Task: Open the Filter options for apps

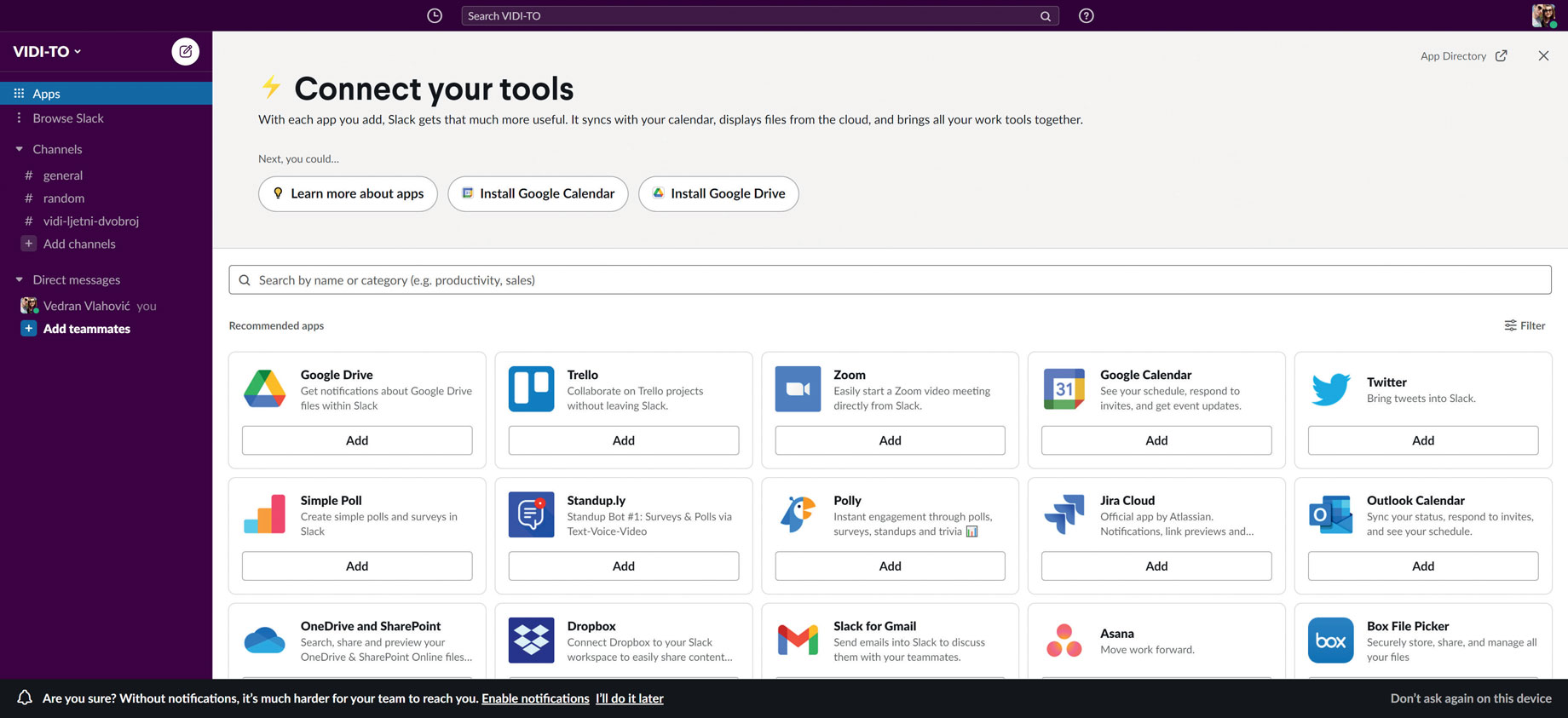Action: click(1525, 325)
